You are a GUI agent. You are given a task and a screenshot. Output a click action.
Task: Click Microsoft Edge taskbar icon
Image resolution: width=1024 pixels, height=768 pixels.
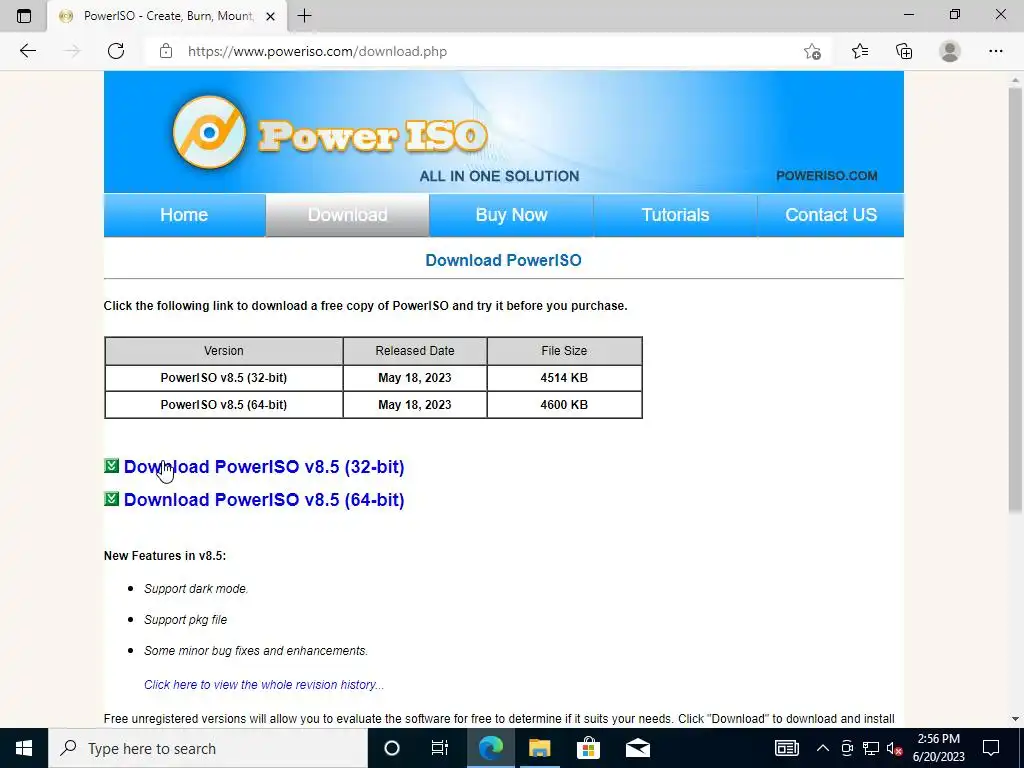tap(490, 748)
